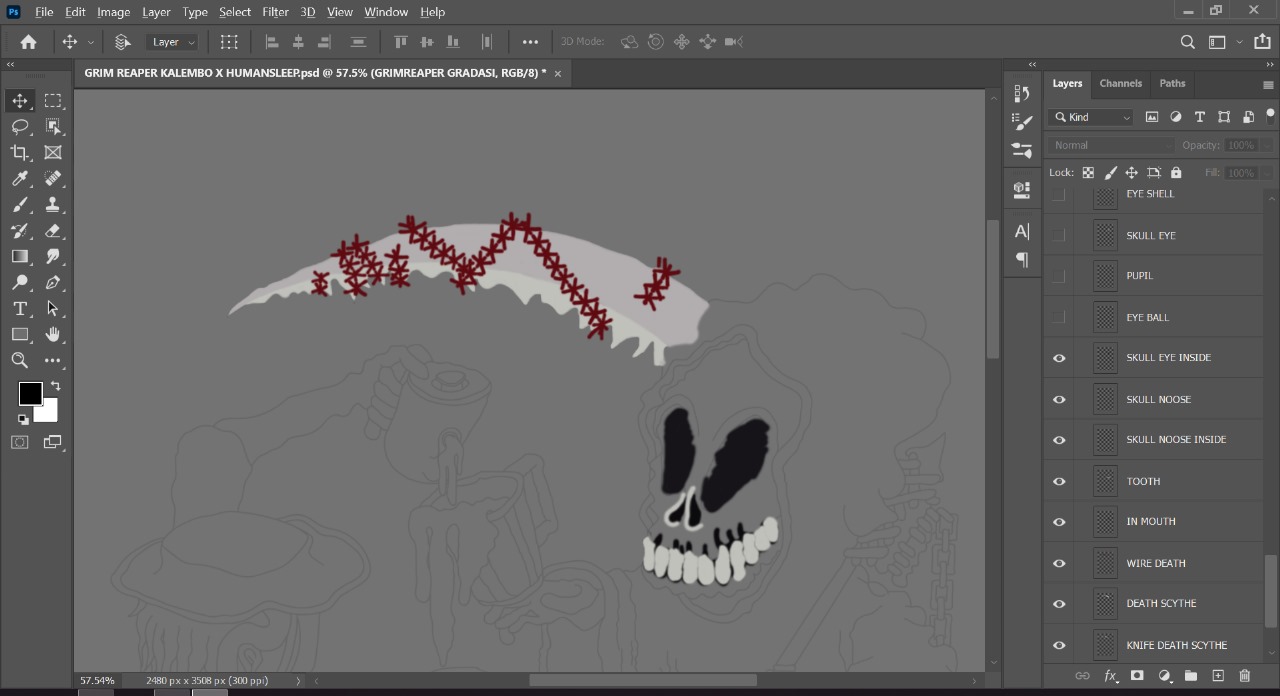
Task: Show the EYE SHELL layer
Action: point(1059,194)
